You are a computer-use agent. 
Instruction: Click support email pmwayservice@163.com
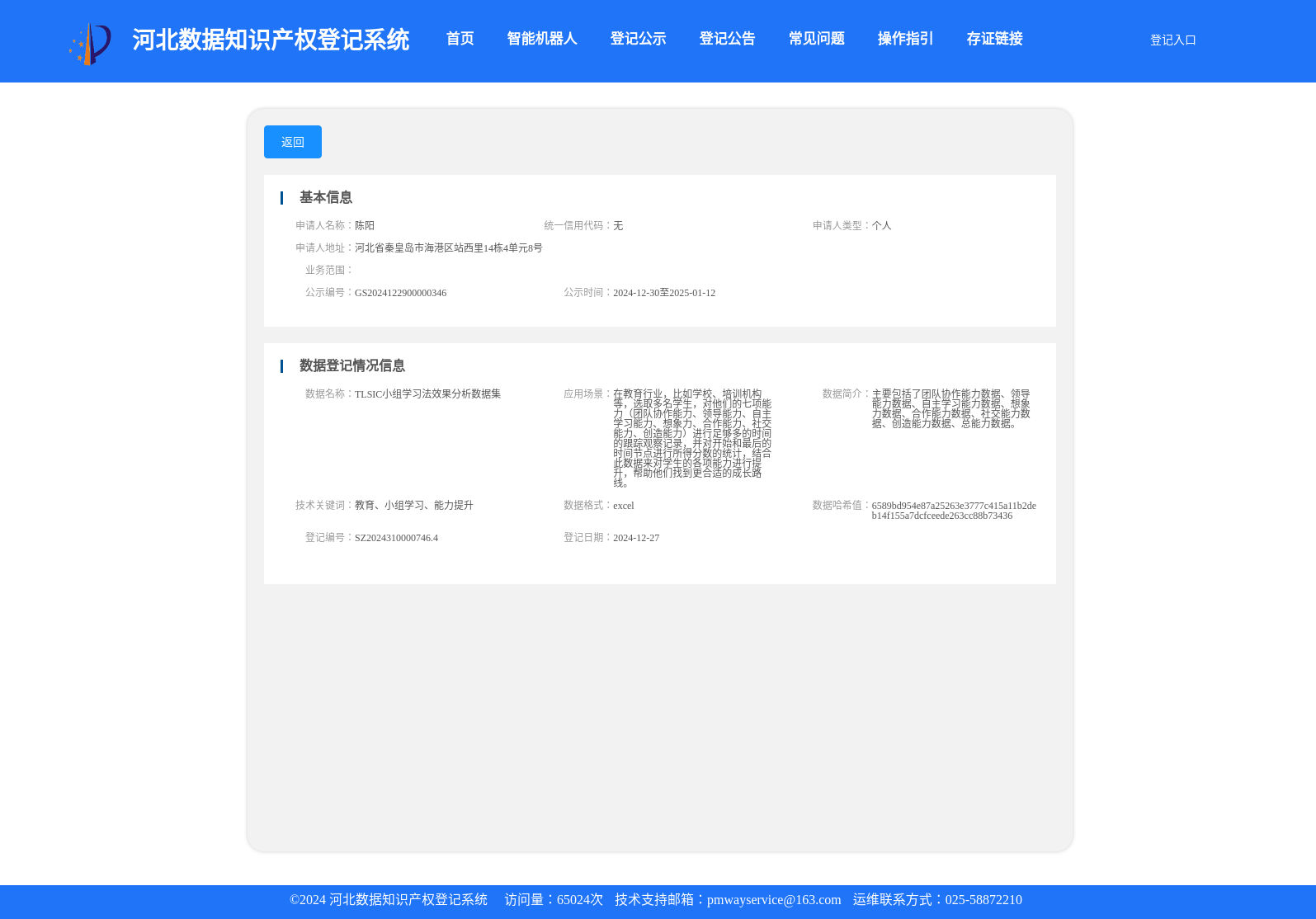(x=774, y=900)
